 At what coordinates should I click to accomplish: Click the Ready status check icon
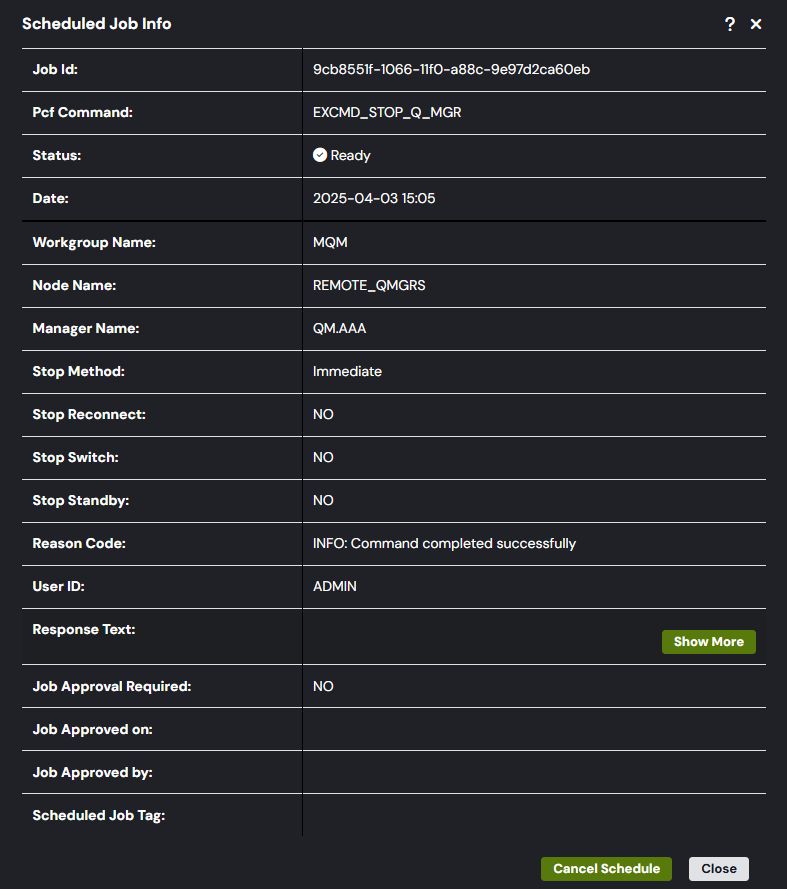click(320, 154)
